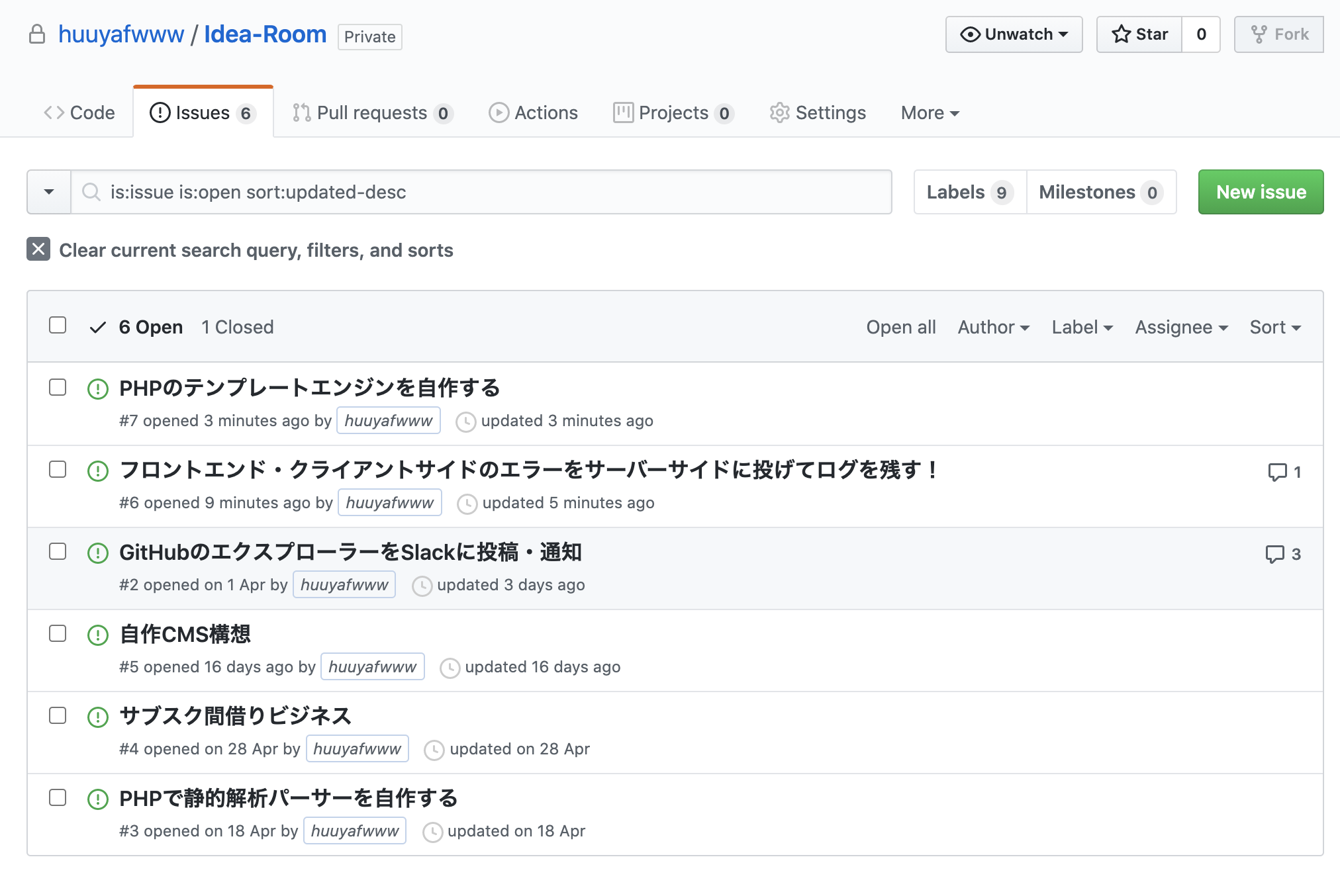
Task: Toggle the select-all issues checkbox
Action: pyautogui.click(x=58, y=326)
